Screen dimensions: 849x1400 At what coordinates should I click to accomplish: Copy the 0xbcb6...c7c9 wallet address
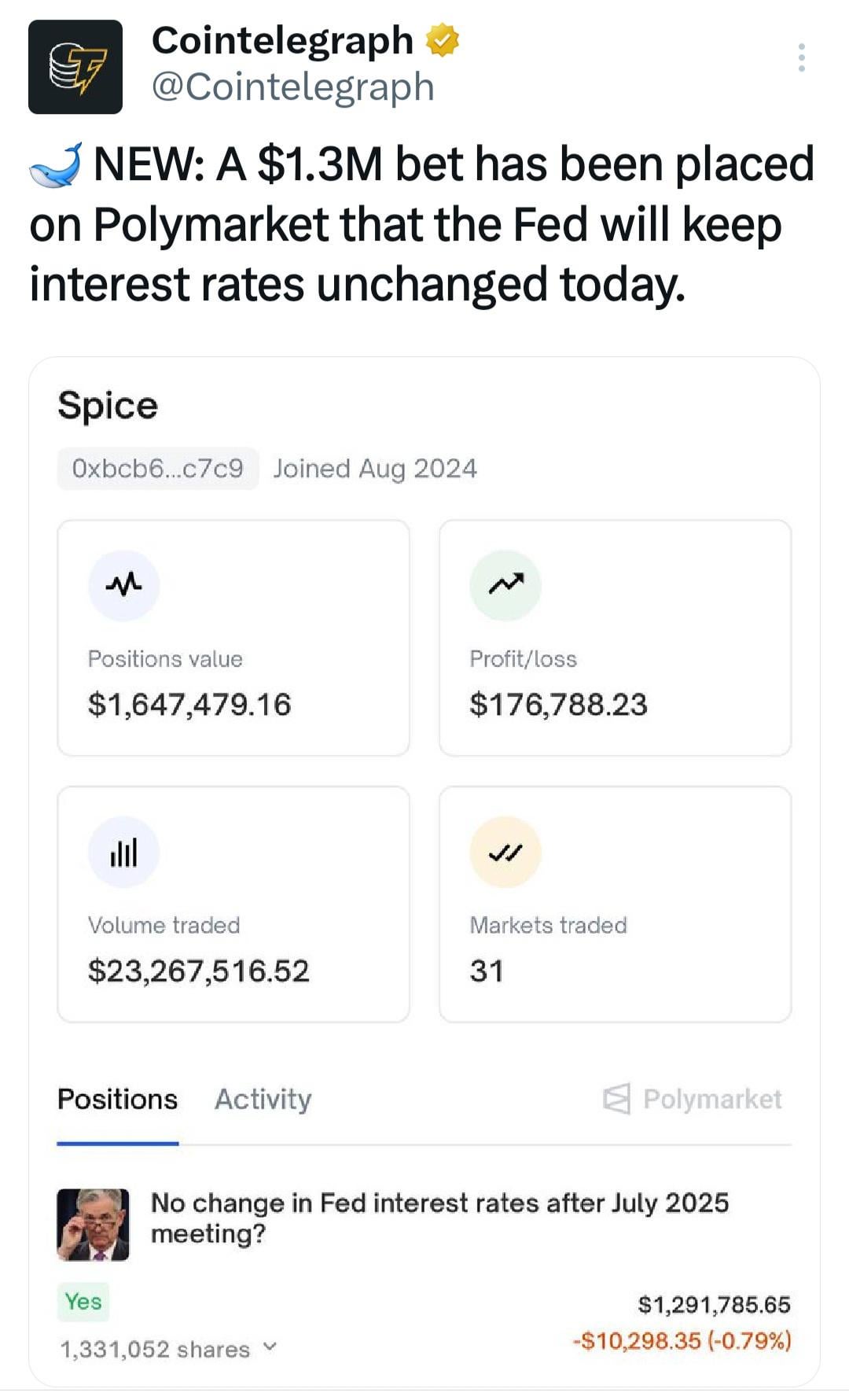(x=157, y=469)
